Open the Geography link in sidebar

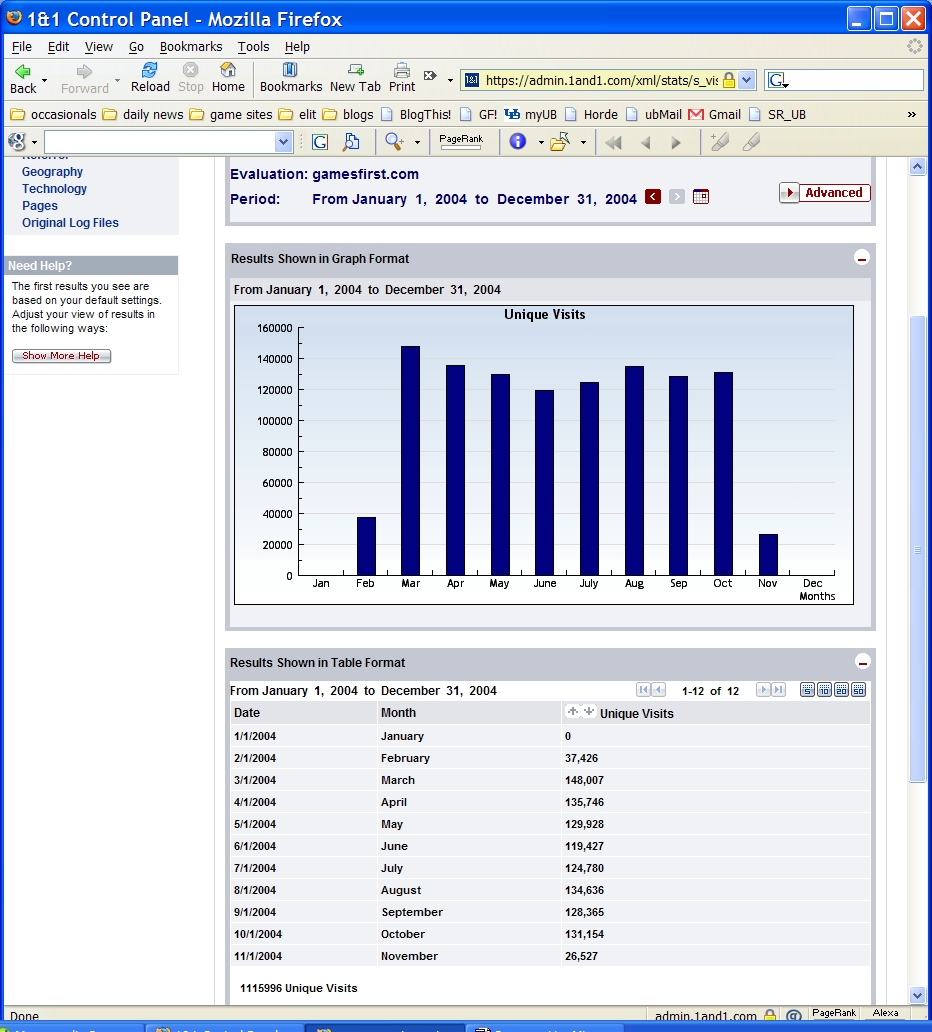click(52, 172)
